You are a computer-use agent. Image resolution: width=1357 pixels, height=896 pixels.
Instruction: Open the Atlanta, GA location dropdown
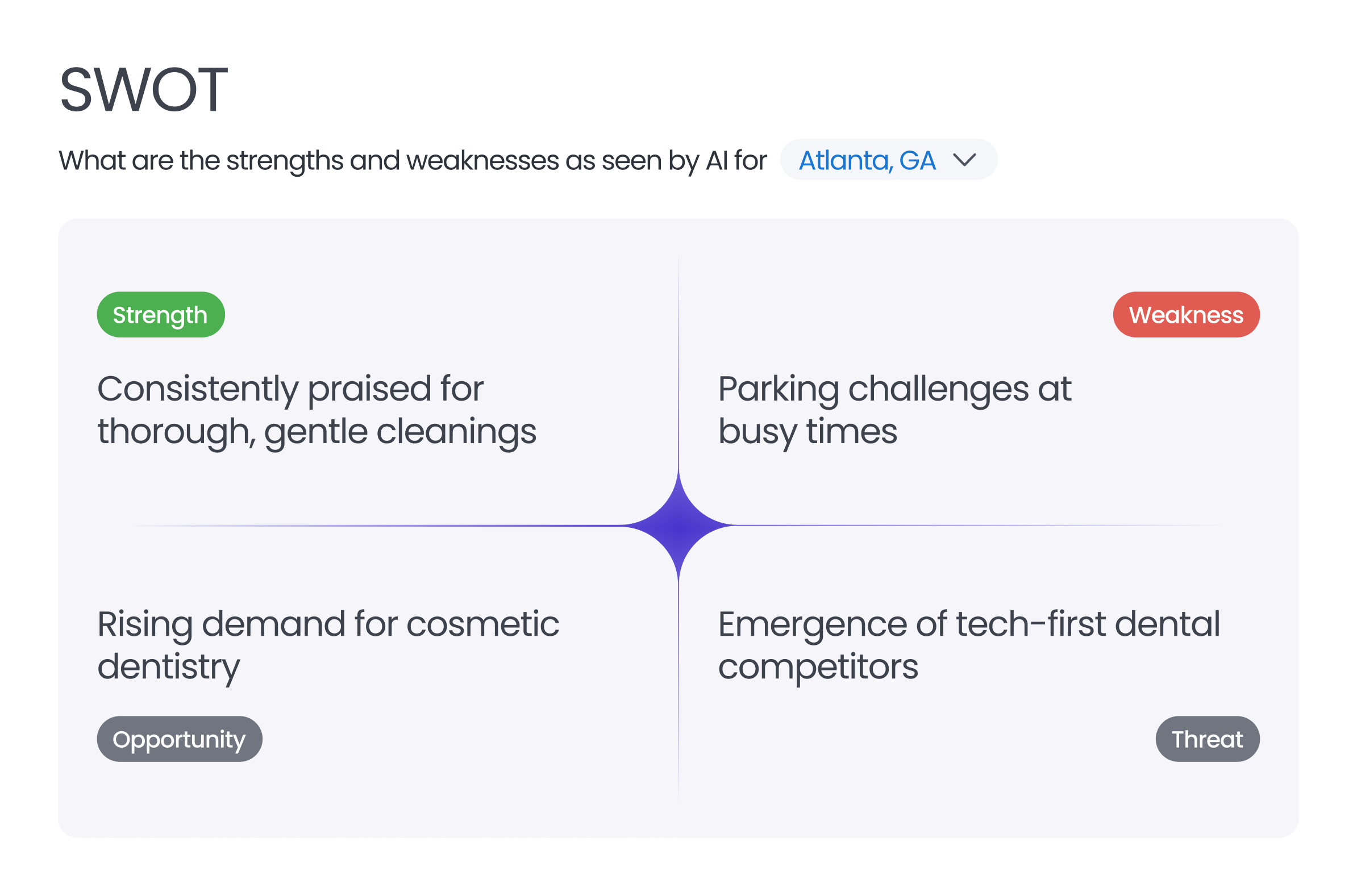click(889, 160)
